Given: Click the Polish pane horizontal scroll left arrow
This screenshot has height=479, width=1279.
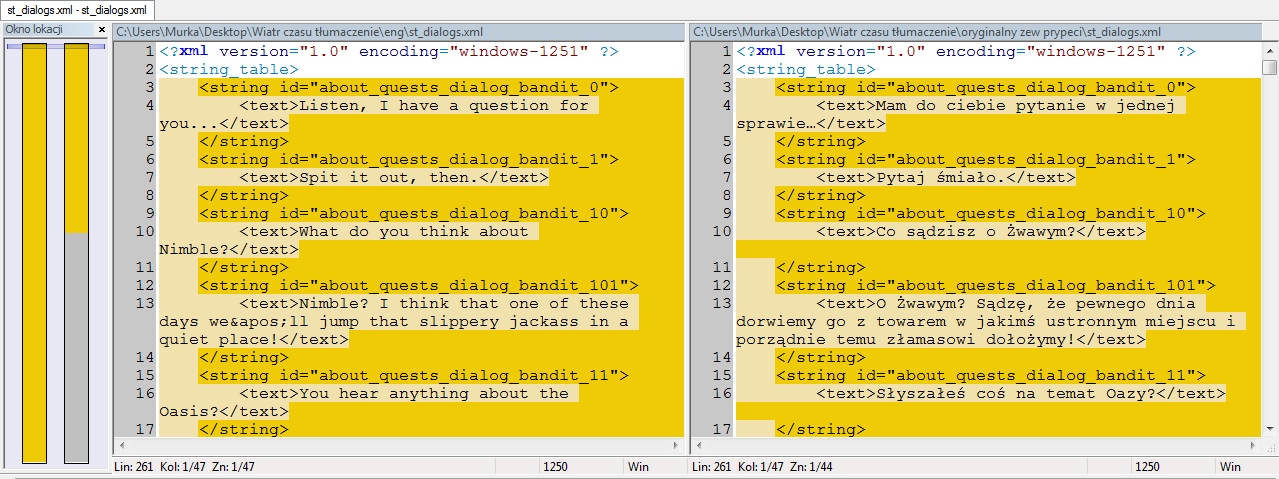Looking at the screenshot, I should tap(698, 446).
